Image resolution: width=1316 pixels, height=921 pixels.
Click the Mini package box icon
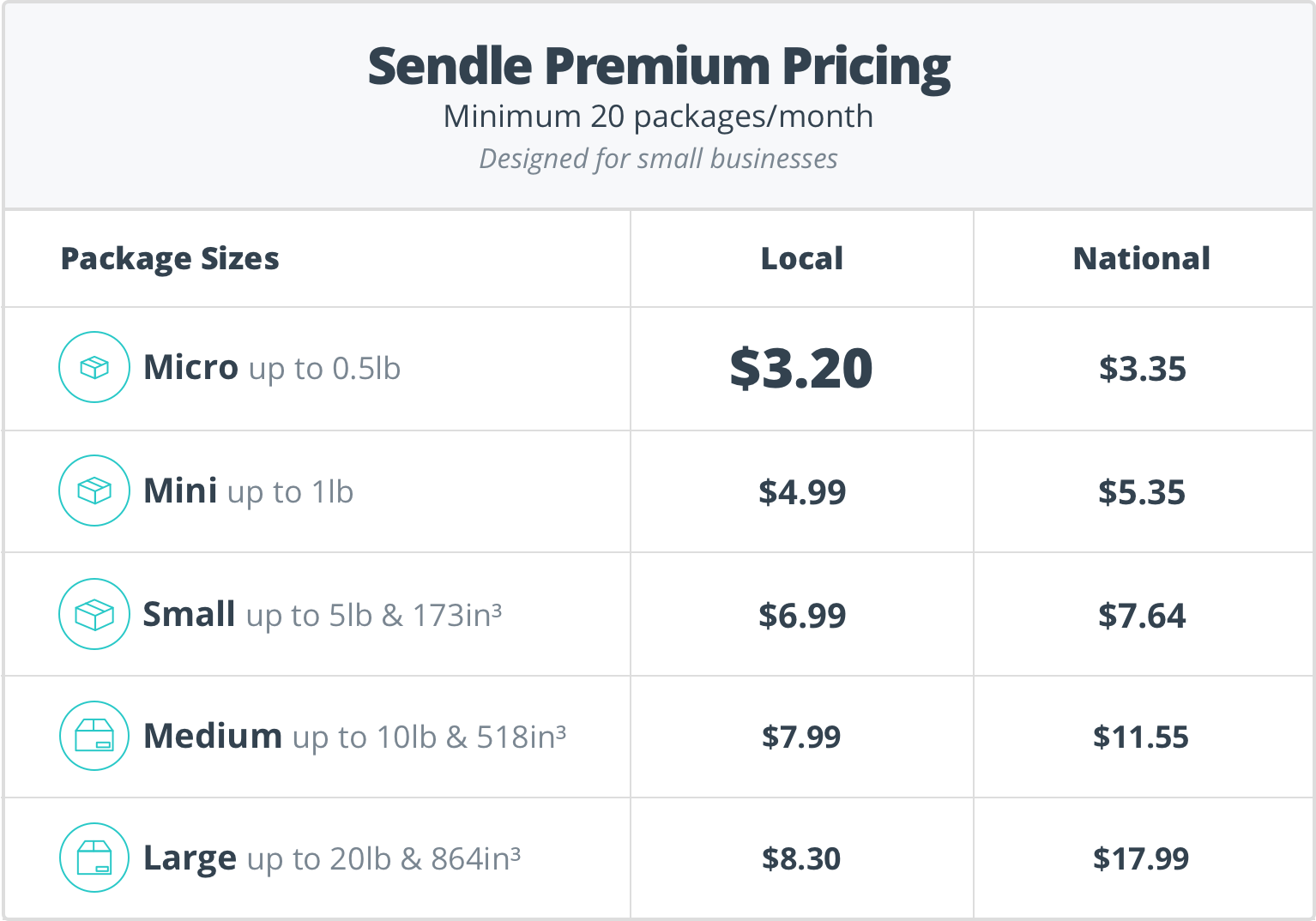pos(94,491)
